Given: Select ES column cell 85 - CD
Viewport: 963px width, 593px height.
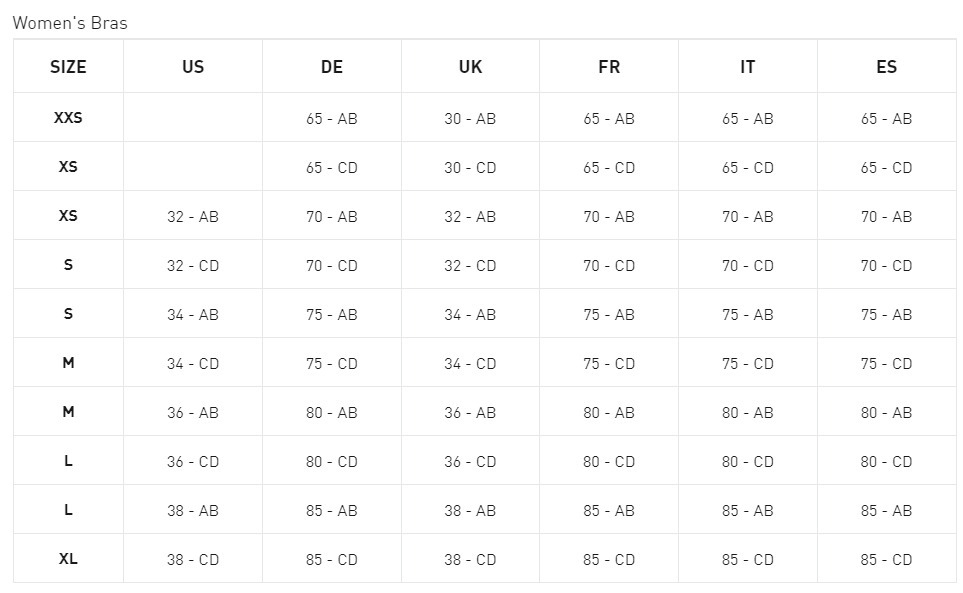Looking at the screenshot, I should pyautogui.click(x=886, y=559).
